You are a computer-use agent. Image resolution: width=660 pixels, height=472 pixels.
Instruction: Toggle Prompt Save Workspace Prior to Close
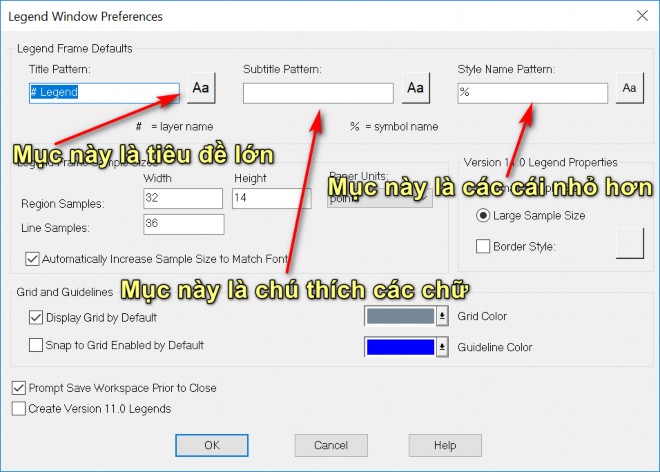19,387
